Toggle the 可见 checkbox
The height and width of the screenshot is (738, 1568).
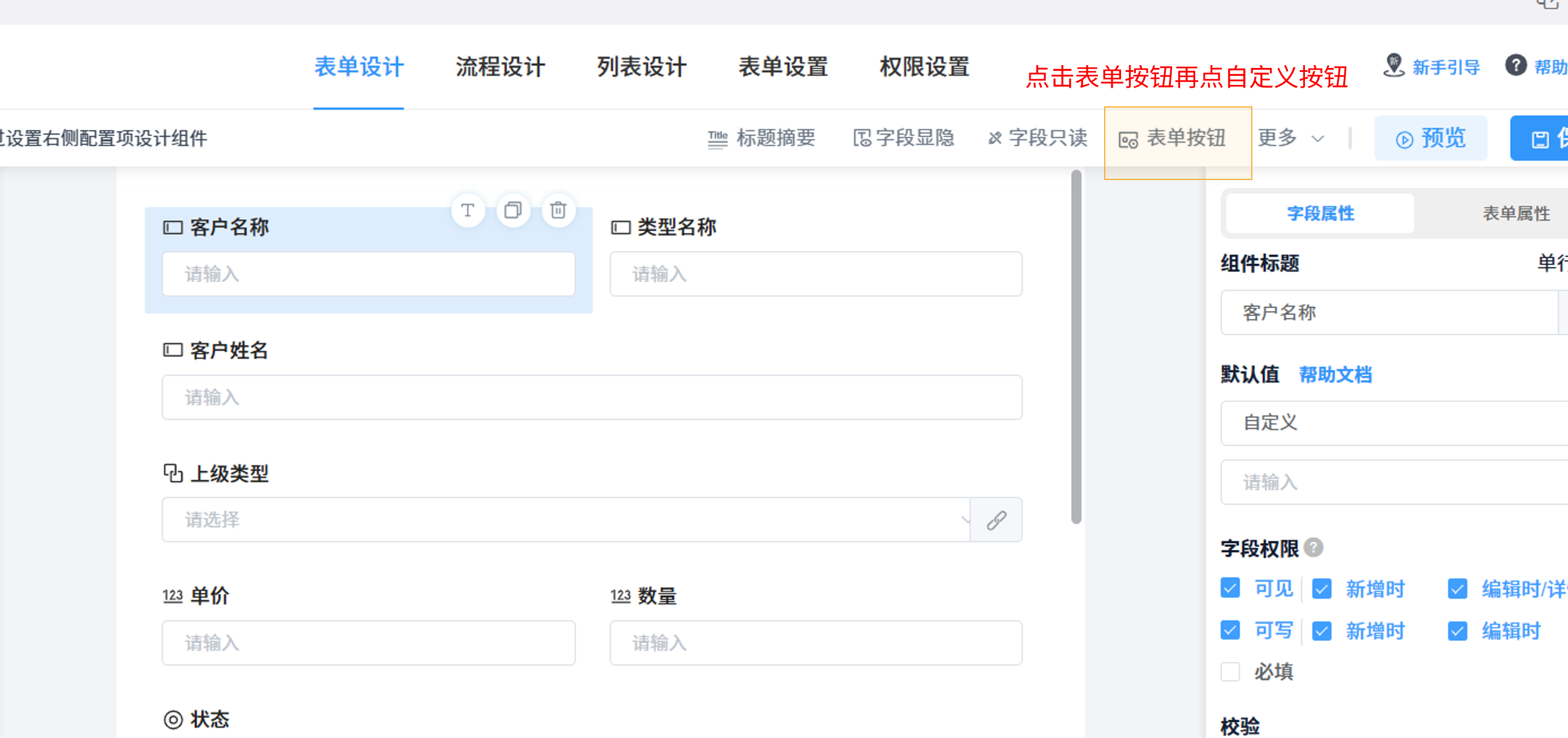tap(1230, 588)
